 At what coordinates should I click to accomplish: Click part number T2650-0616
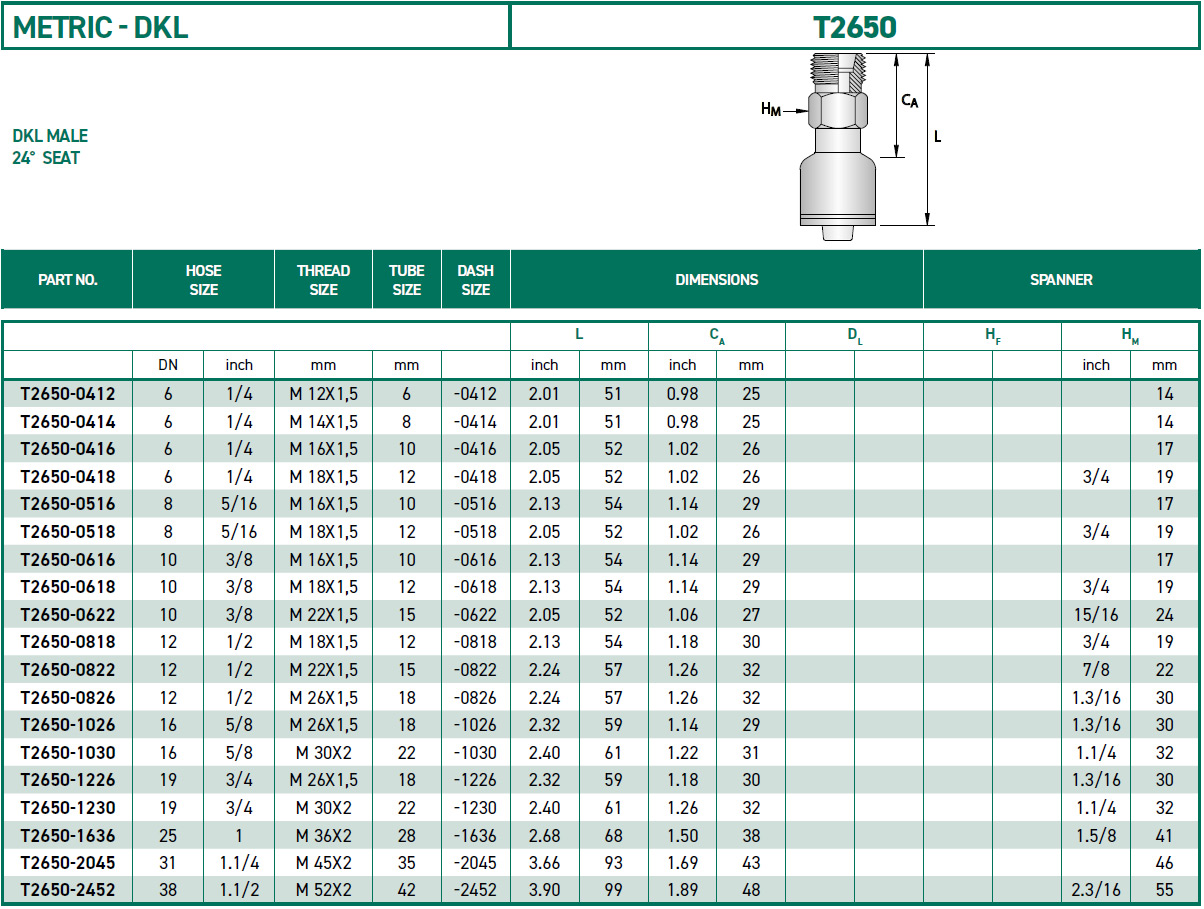[x=67, y=559]
